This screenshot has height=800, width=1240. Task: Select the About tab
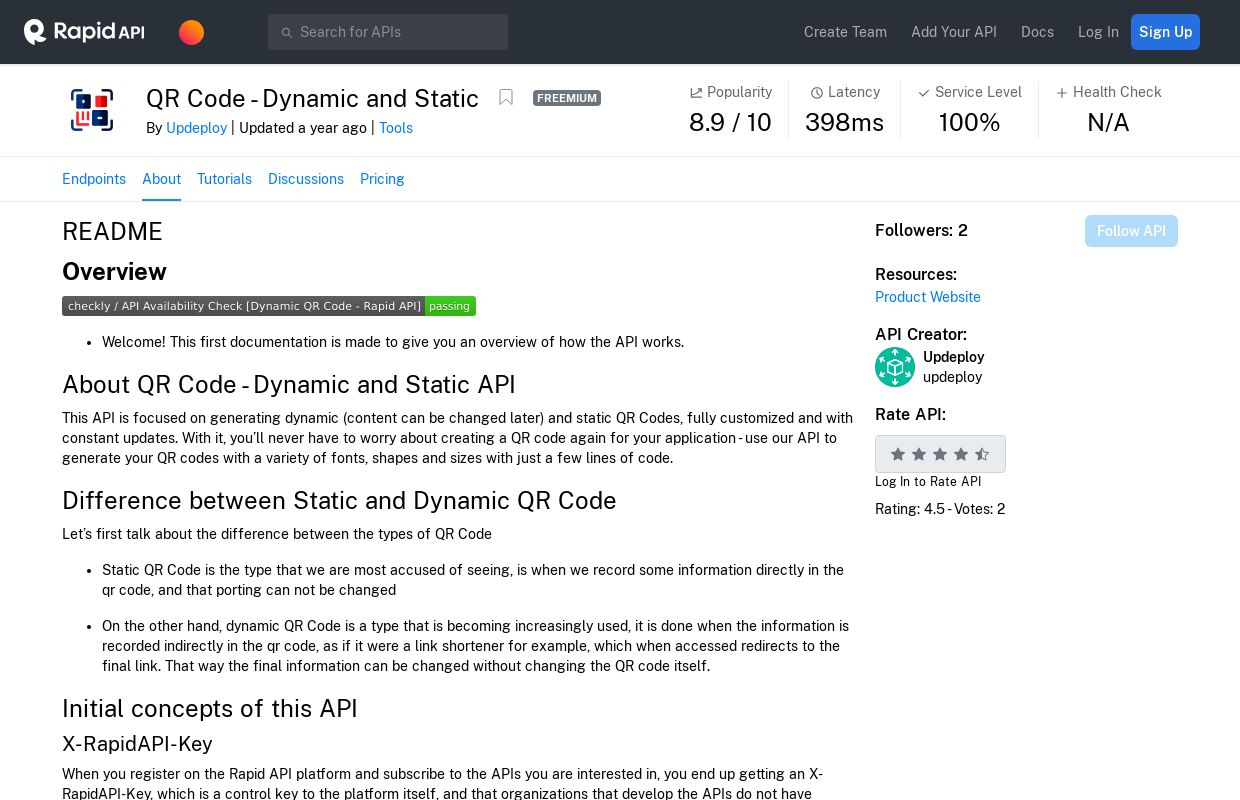(161, 179)
